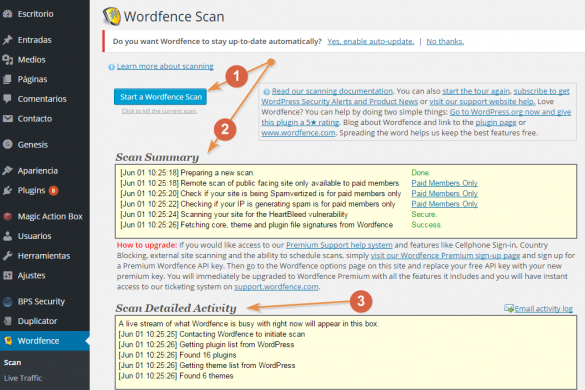This screenshot has width=585, height=390.
Task: Click the Duplicator icon in sidebar
Action: click(7, 321)
